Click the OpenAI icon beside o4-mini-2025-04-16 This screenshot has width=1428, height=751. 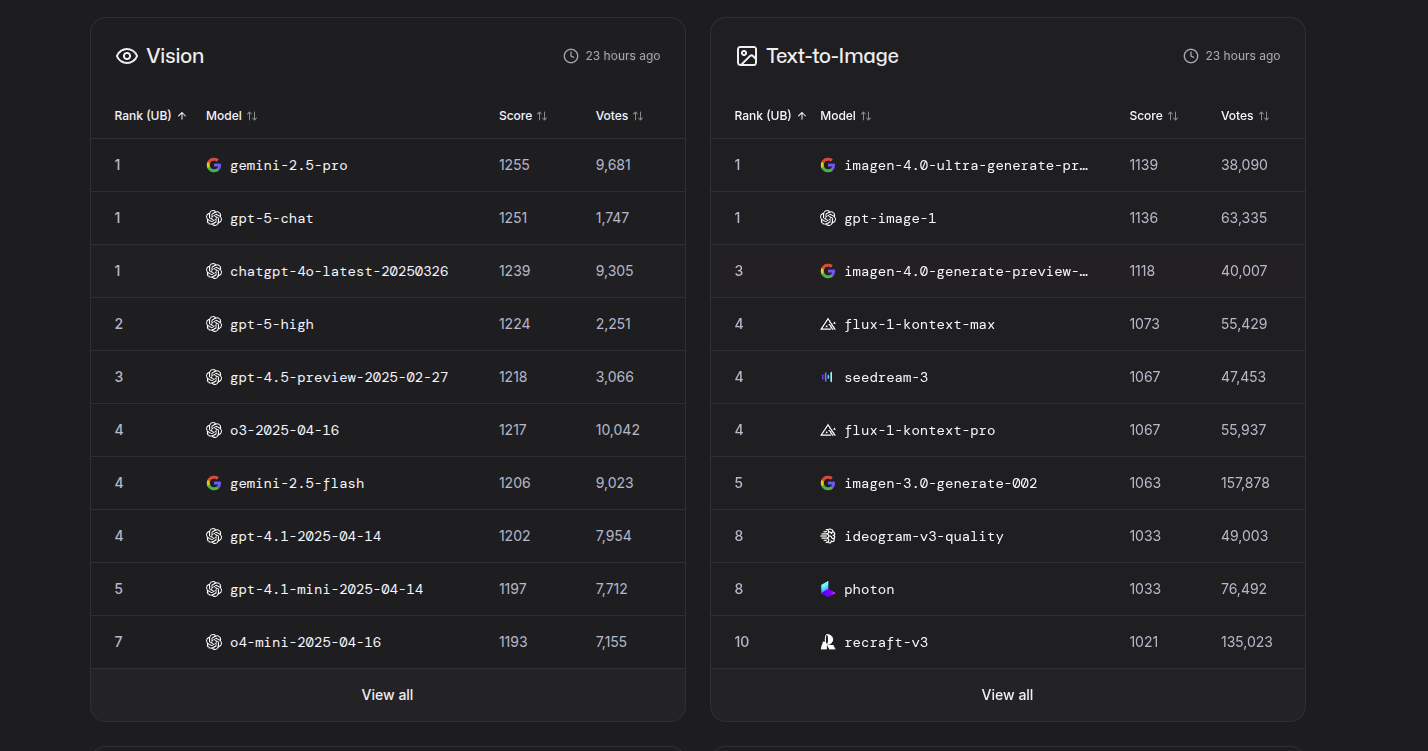pyautogui.click(x=214, y=642)
